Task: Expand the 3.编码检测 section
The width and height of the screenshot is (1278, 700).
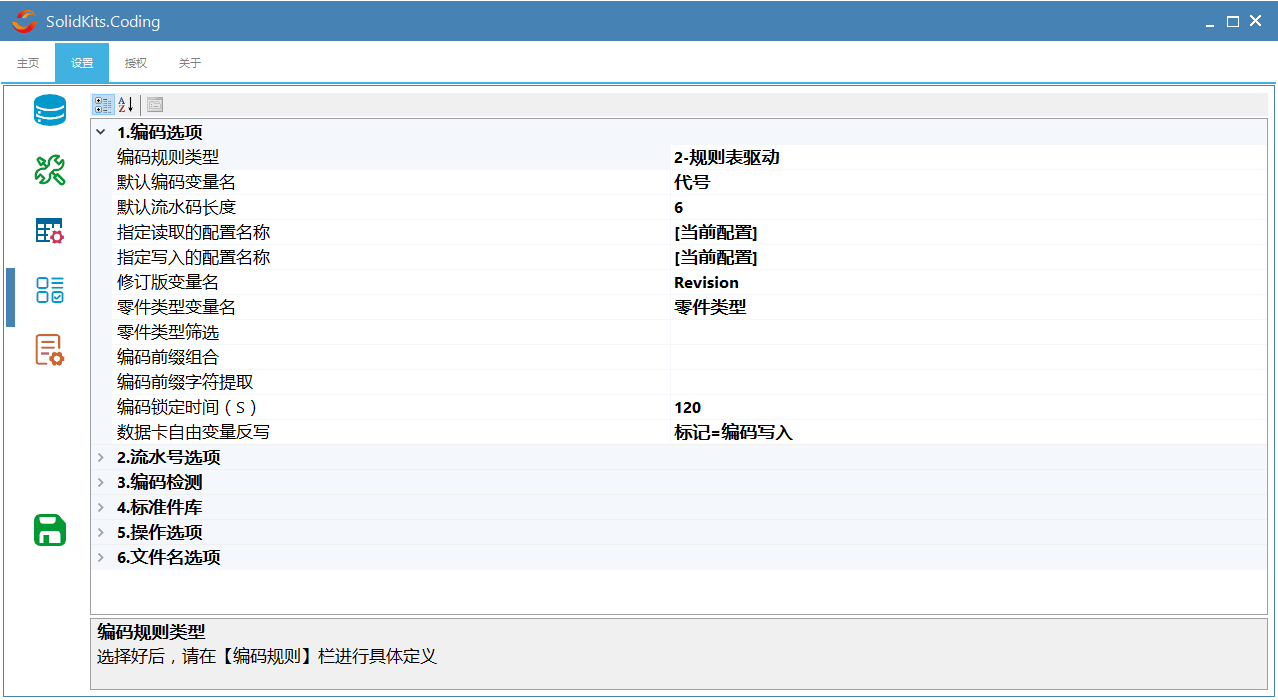Action: [100, 482]
